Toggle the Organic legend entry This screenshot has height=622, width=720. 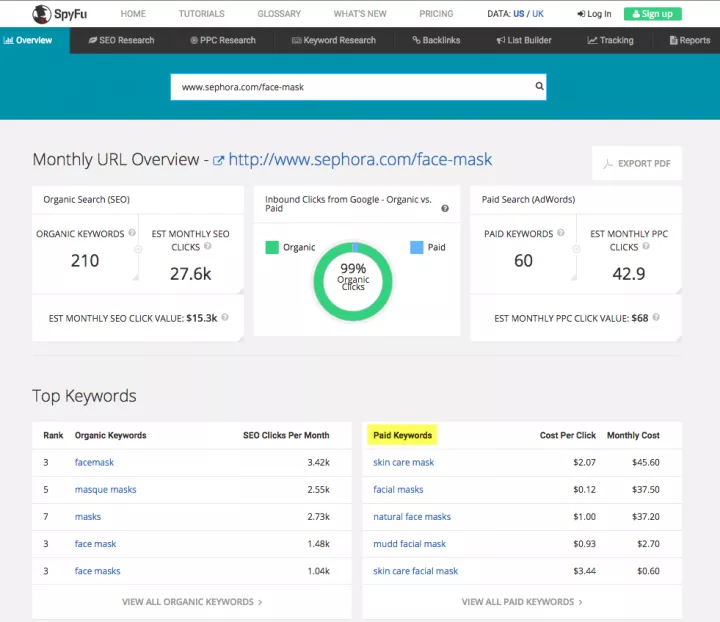(x=291, y=247)
